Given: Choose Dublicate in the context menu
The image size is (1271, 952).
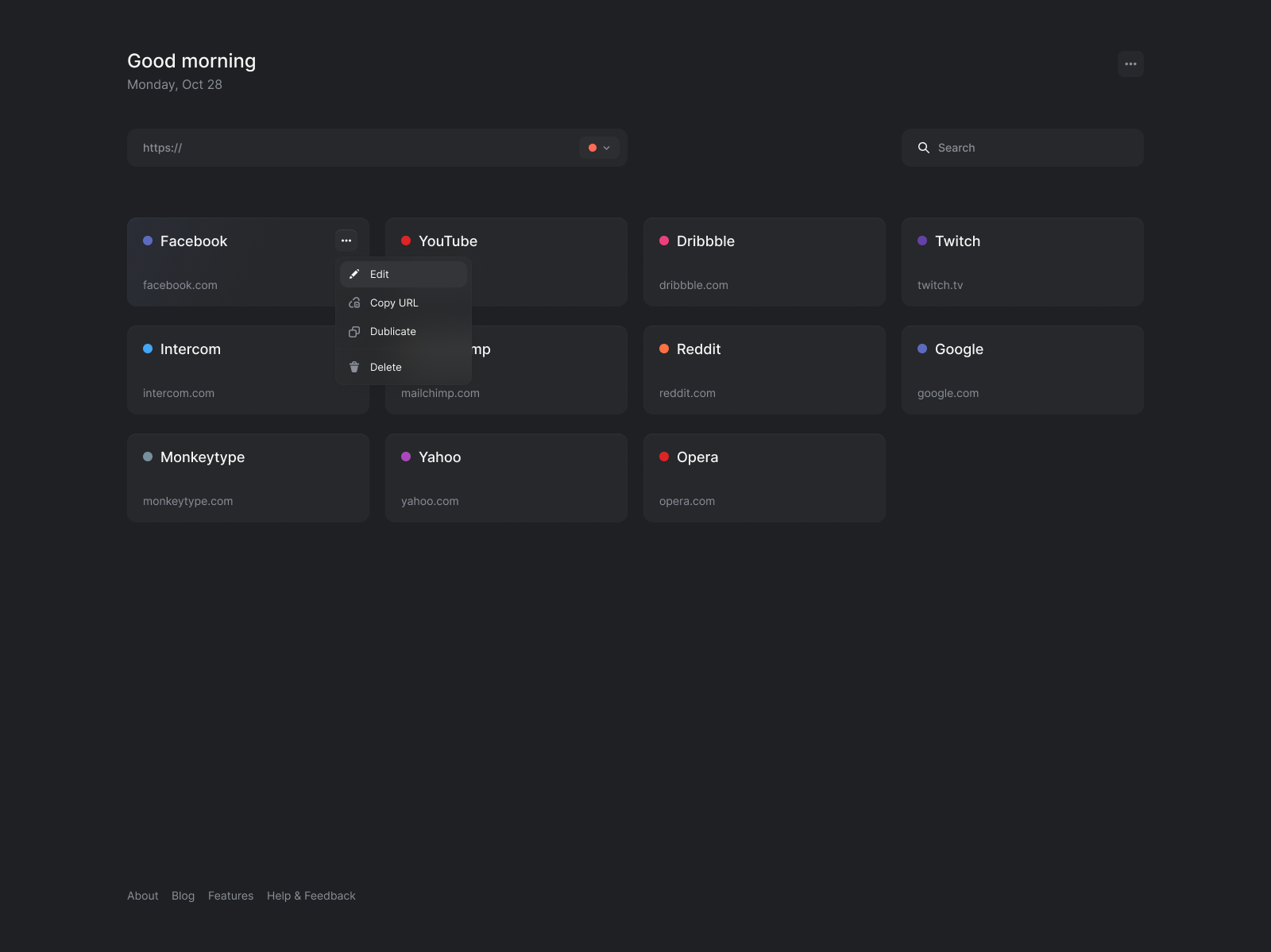Looking at the screenshot, I should coord(393,331).
